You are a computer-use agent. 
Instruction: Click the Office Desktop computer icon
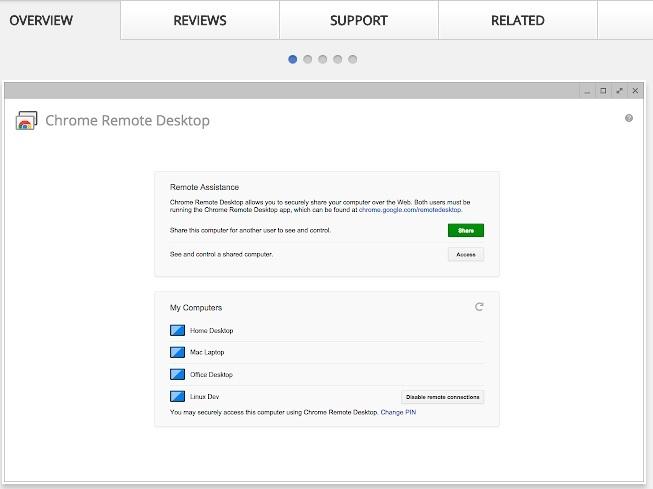pos(178,374)
